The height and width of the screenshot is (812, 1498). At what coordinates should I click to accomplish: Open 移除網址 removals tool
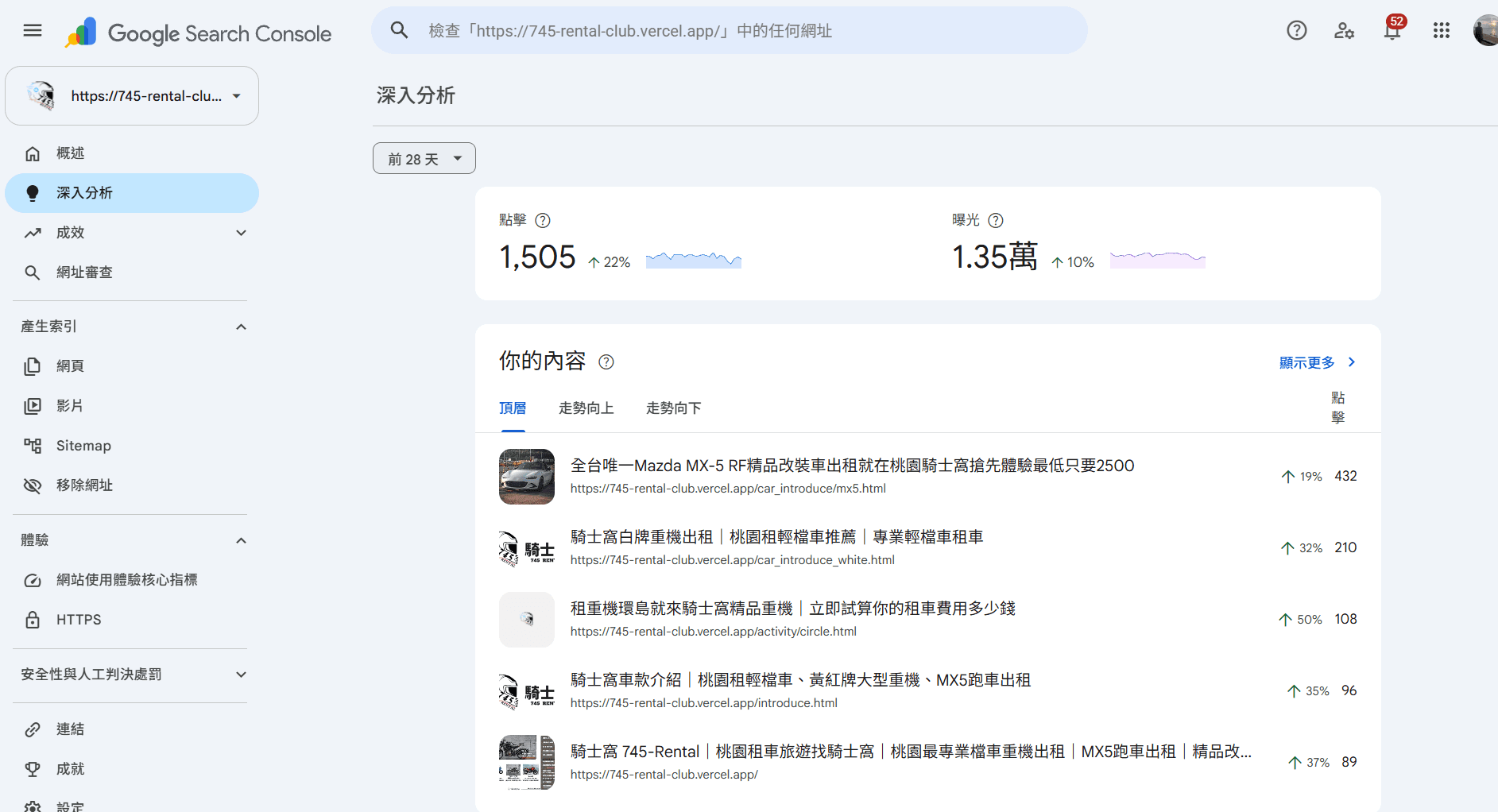[132, 485]
